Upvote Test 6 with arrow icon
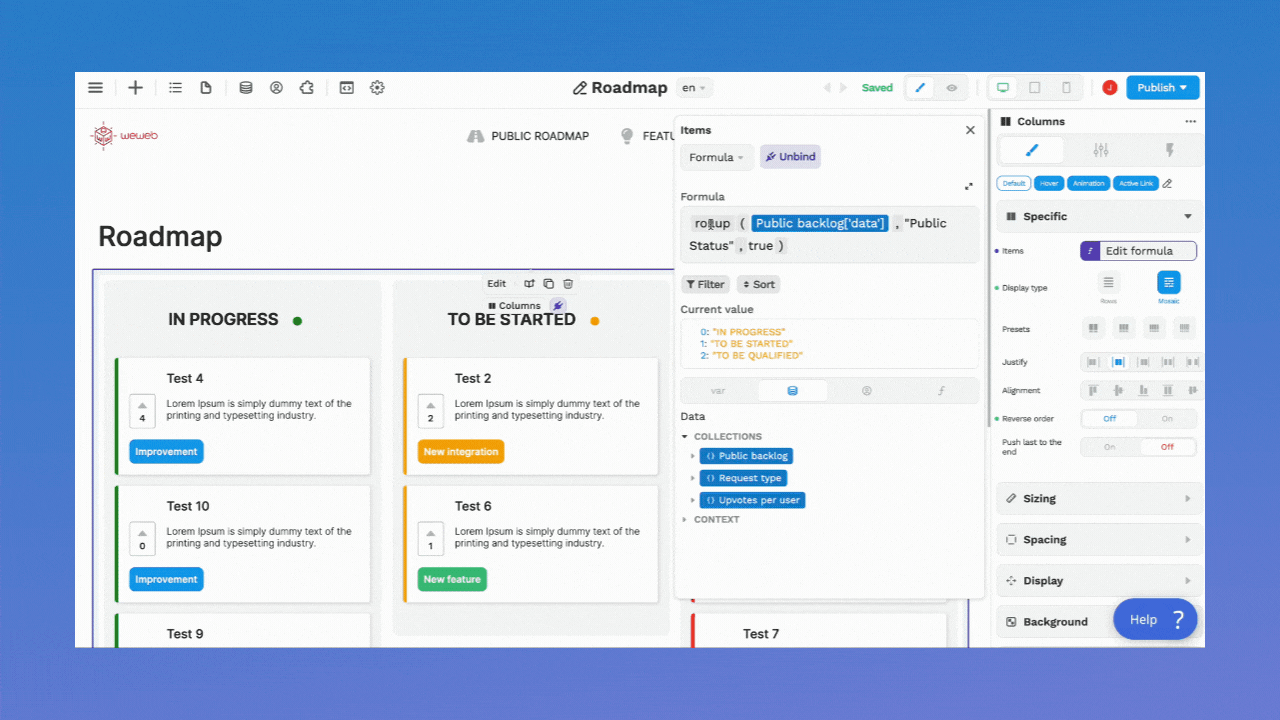This screenshot has width=1280, height=720. pos(431,534)
